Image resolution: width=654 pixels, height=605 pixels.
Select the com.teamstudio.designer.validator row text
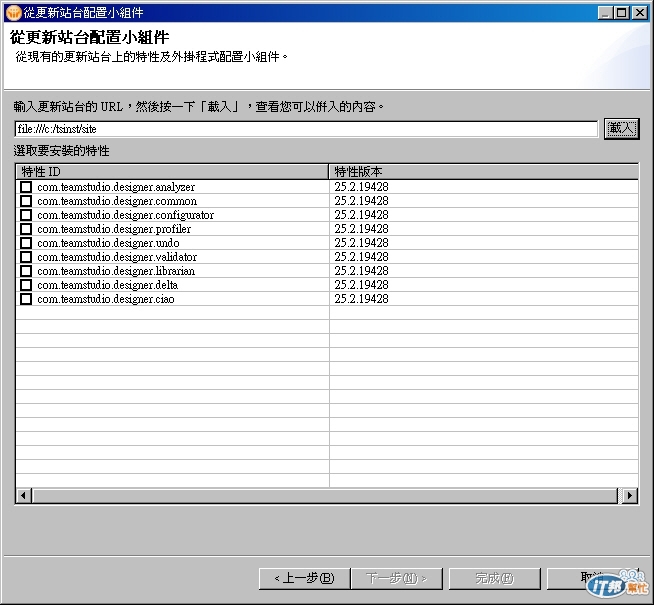point(117,257)
